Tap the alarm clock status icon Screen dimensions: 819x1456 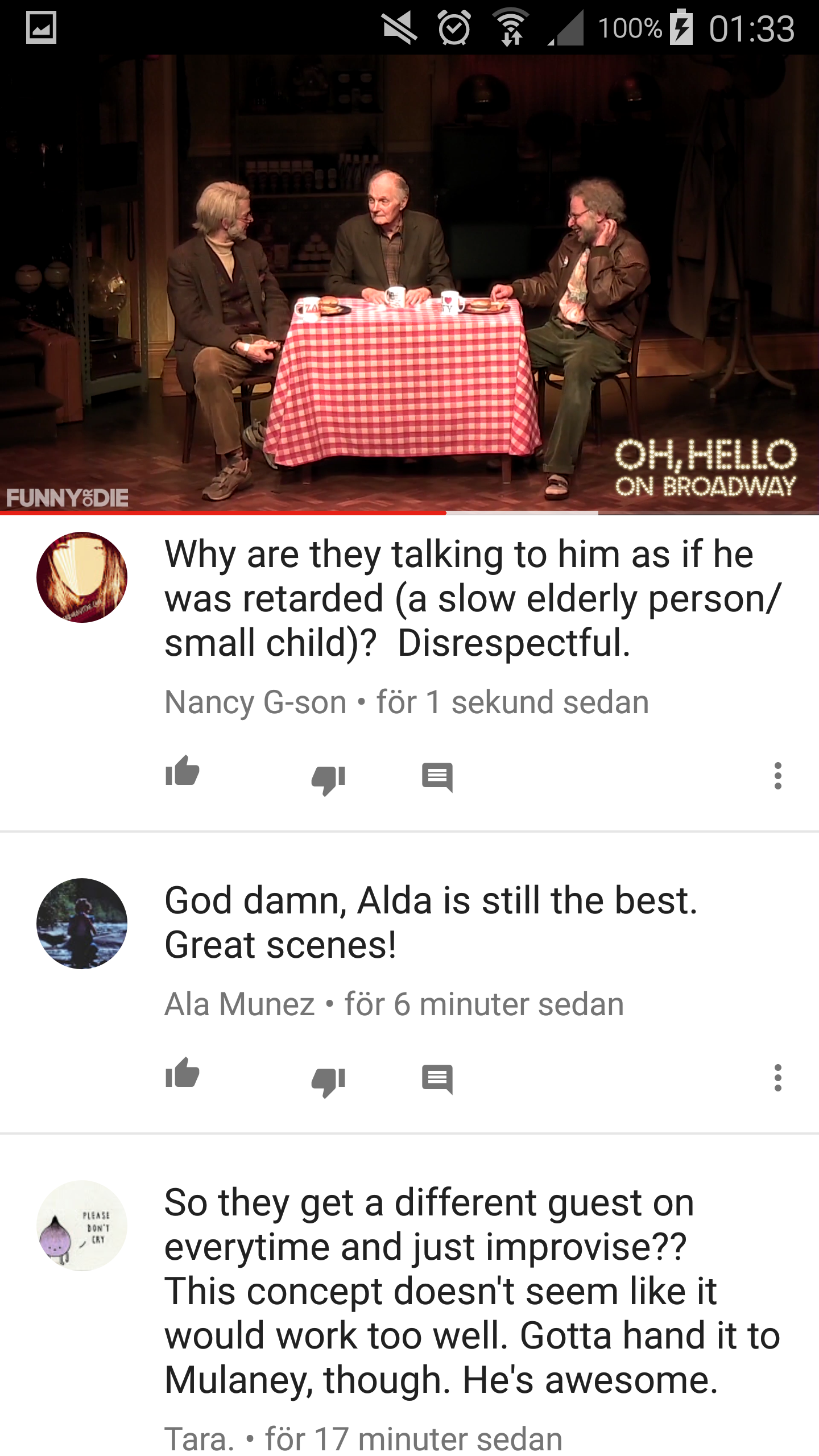click(454, 27)
